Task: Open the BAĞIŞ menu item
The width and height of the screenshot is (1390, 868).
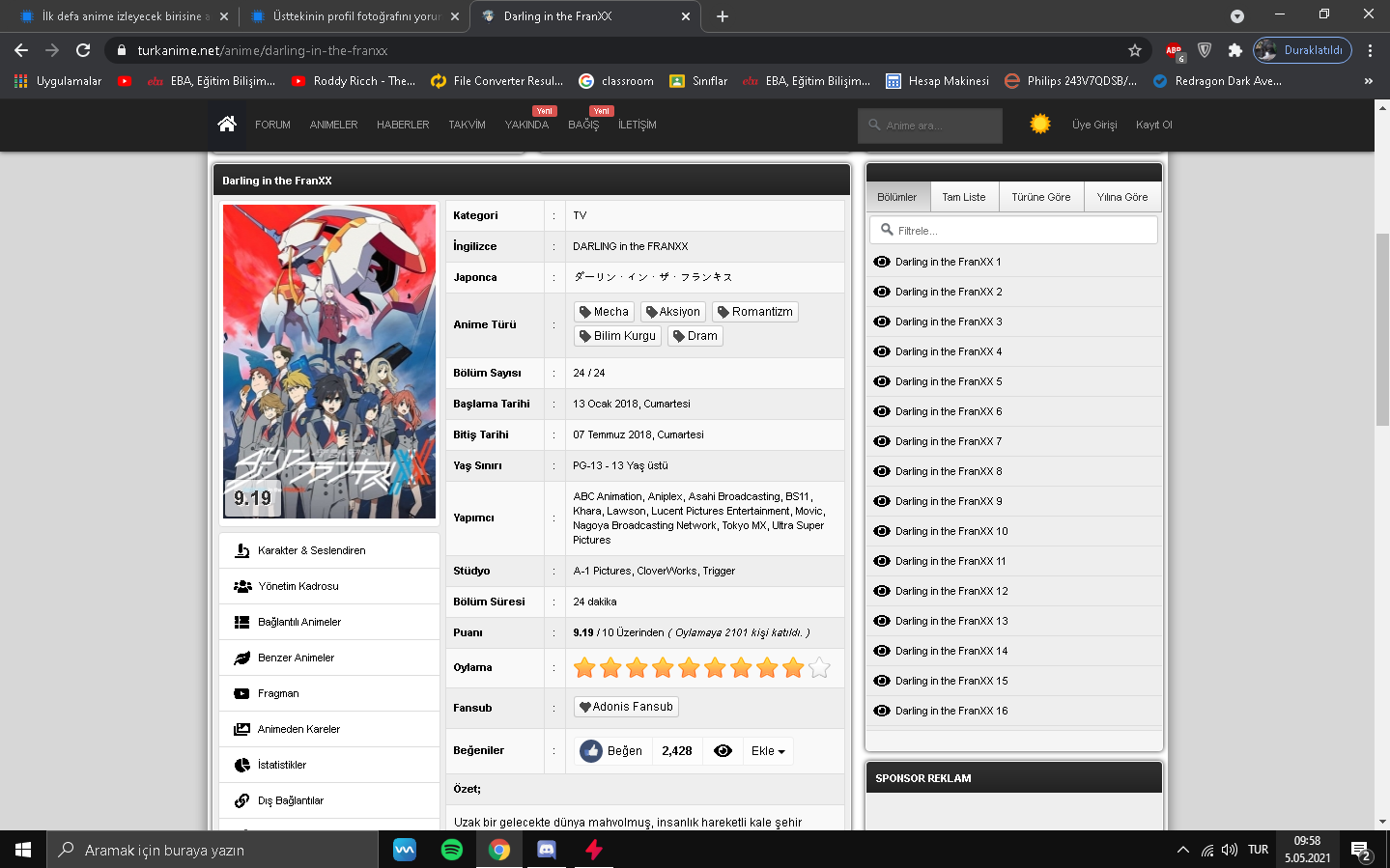Action: coord(583,125)
